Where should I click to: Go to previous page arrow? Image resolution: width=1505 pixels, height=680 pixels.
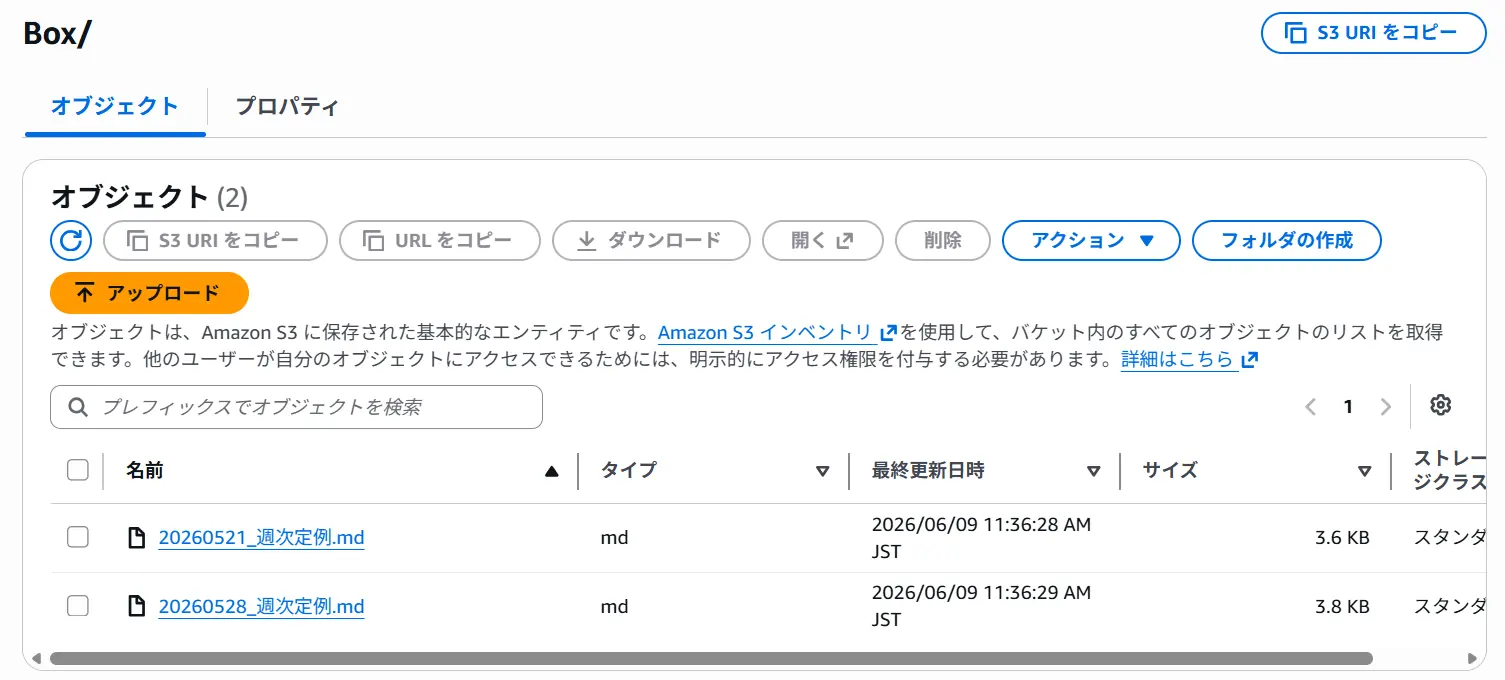1311,406
